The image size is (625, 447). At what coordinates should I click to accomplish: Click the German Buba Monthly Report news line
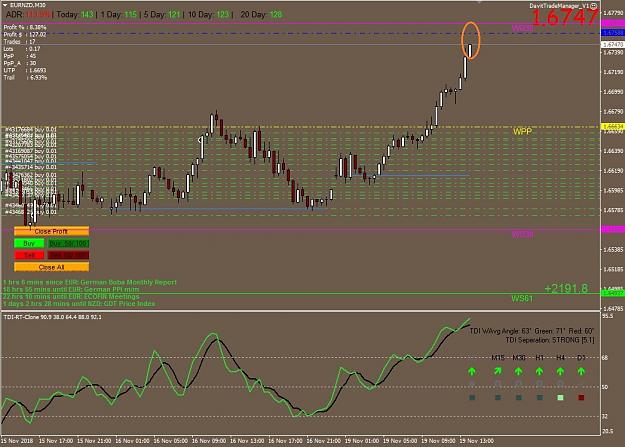(x=90, y=282)
